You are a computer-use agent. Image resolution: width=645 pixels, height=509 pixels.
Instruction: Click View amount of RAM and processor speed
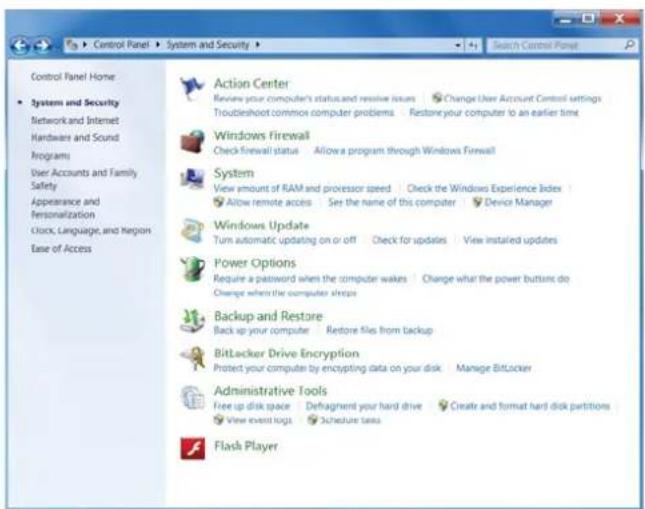pyautogui.click(x=302, y=188)
